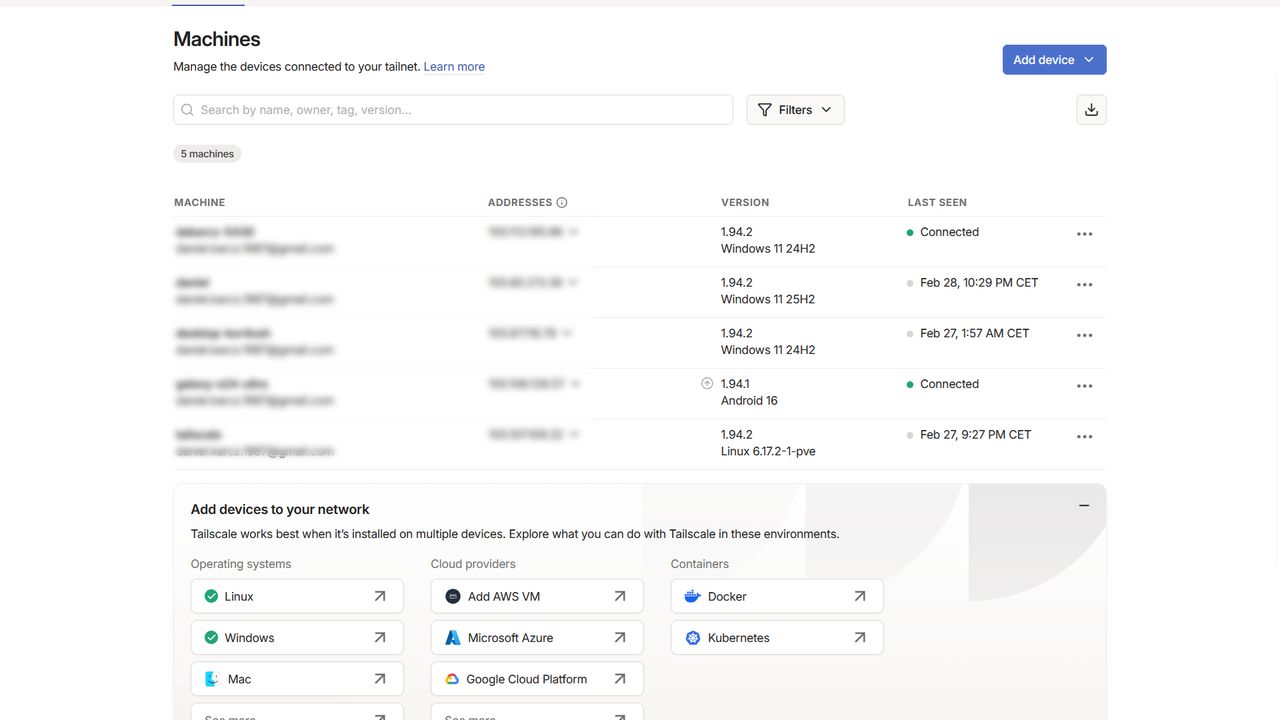Open the Kubernetes container option
Image resolution: width=1280 pixels, height=720 pixels.
click(777, 638)
